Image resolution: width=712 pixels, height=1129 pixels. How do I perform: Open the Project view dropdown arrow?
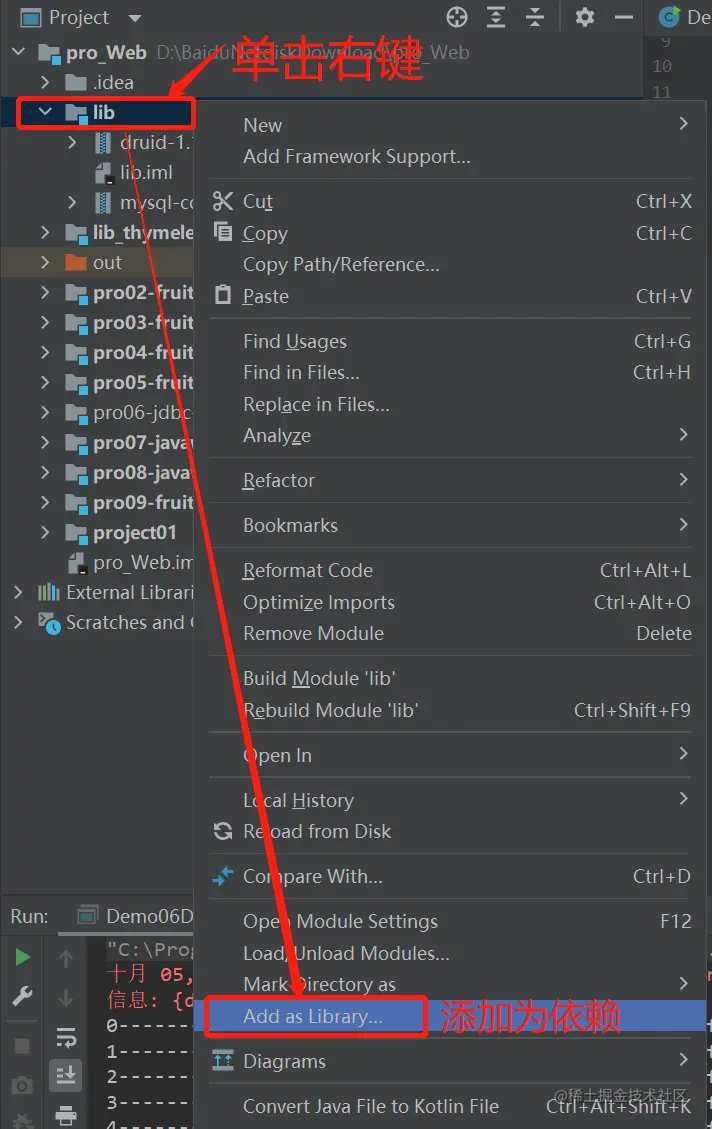pyautogui.click(x=135, y=18)
